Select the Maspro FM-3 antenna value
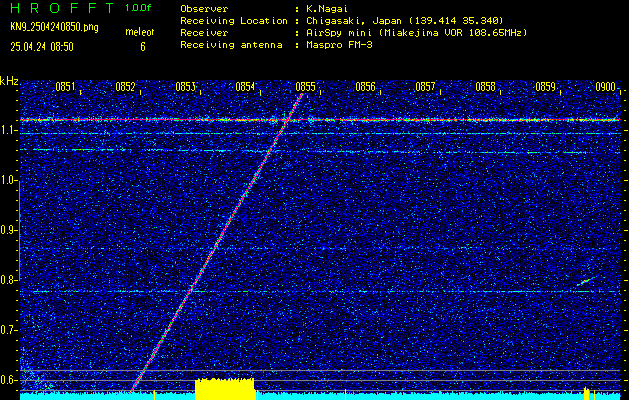Screen dimensions: 629x400 (x=339, y=45)
